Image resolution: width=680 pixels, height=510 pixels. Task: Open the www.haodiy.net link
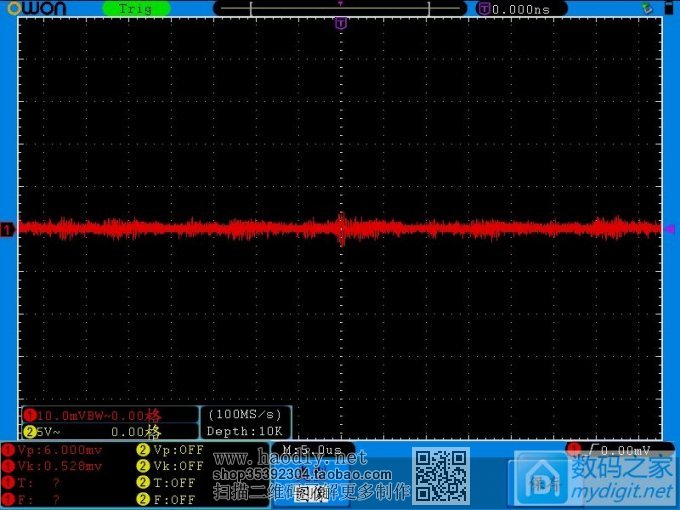coord(290,459)
